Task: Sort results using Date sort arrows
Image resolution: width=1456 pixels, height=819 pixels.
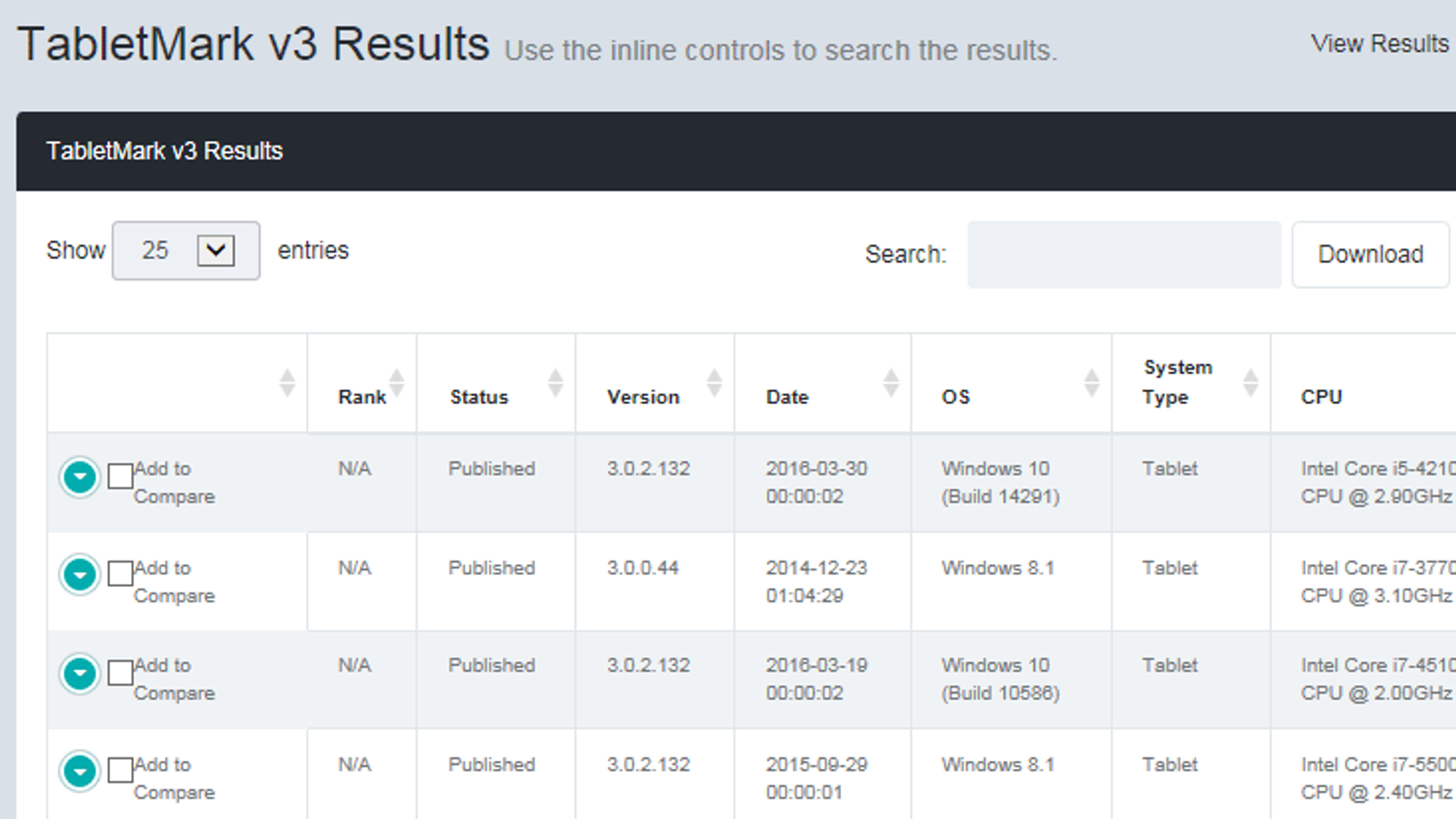Action: (891, 383)
